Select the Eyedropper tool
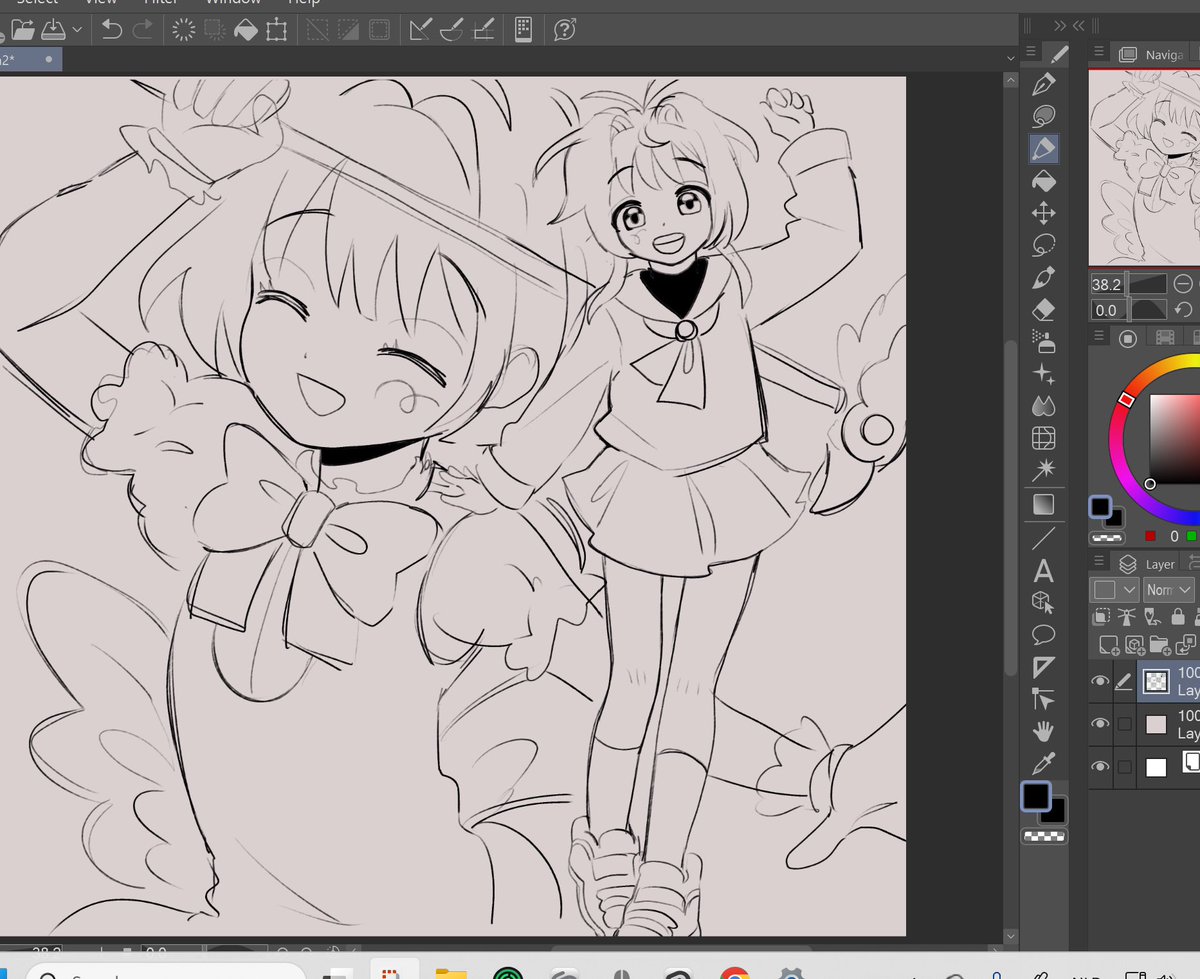Viewport: 1200px width, 979px height. pos(1044,762)
